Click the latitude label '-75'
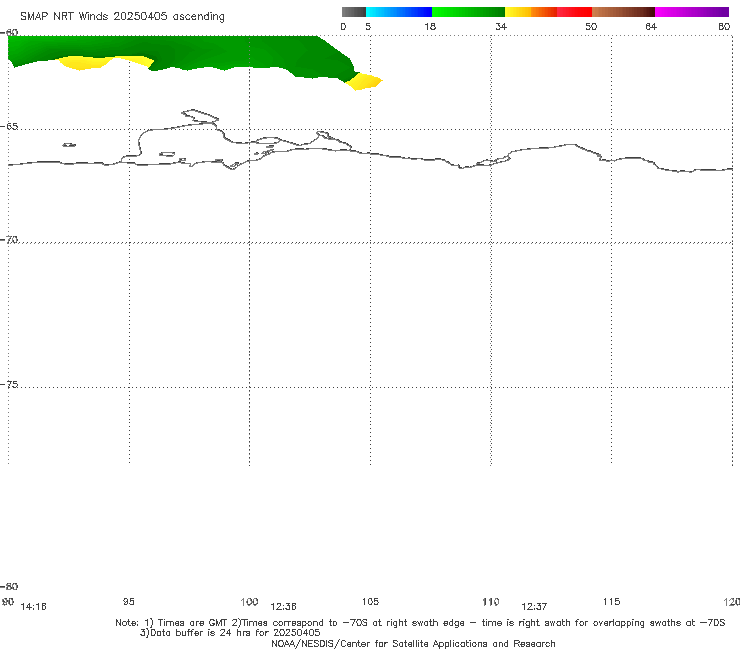Viewport: 740px width, 650px height. coord(9,384)
